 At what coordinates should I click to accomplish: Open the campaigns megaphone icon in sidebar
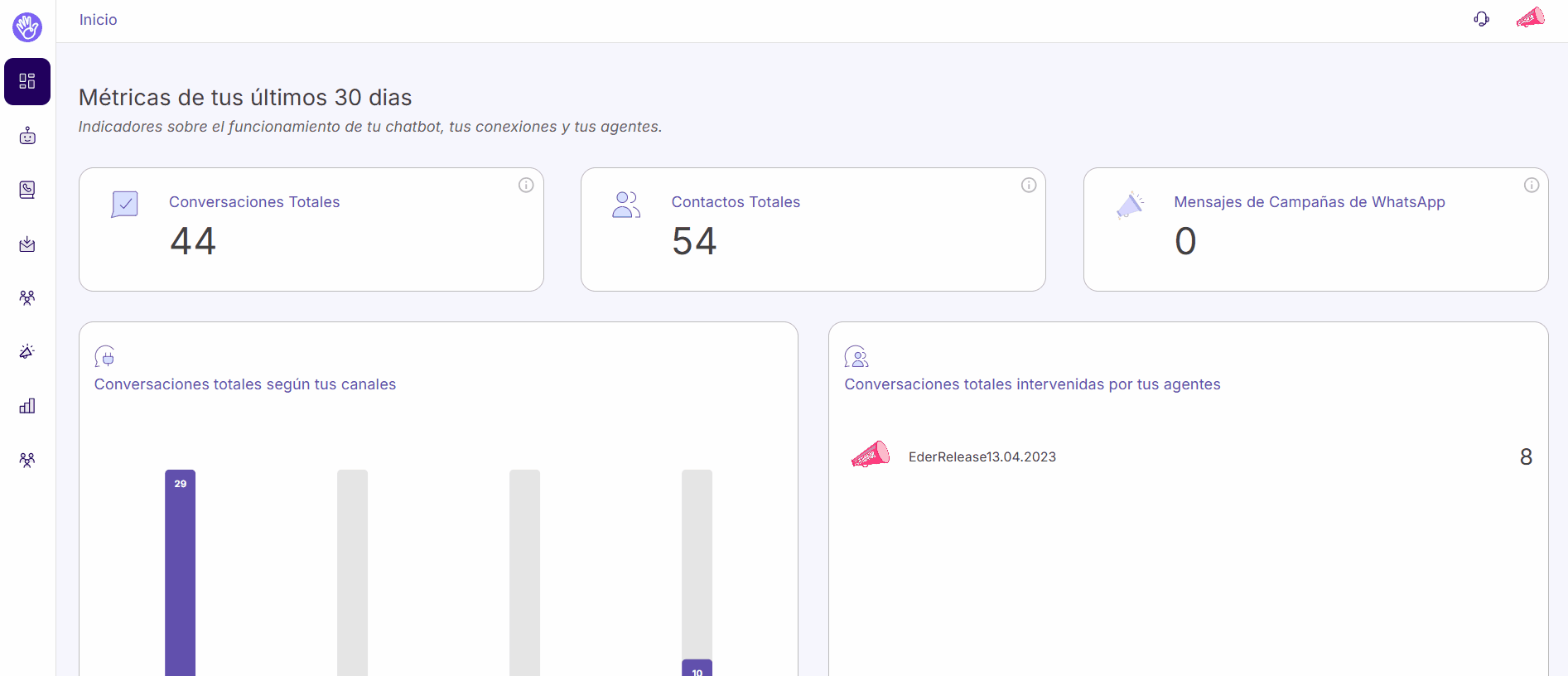pyautogui.click(x=27, y=351)
